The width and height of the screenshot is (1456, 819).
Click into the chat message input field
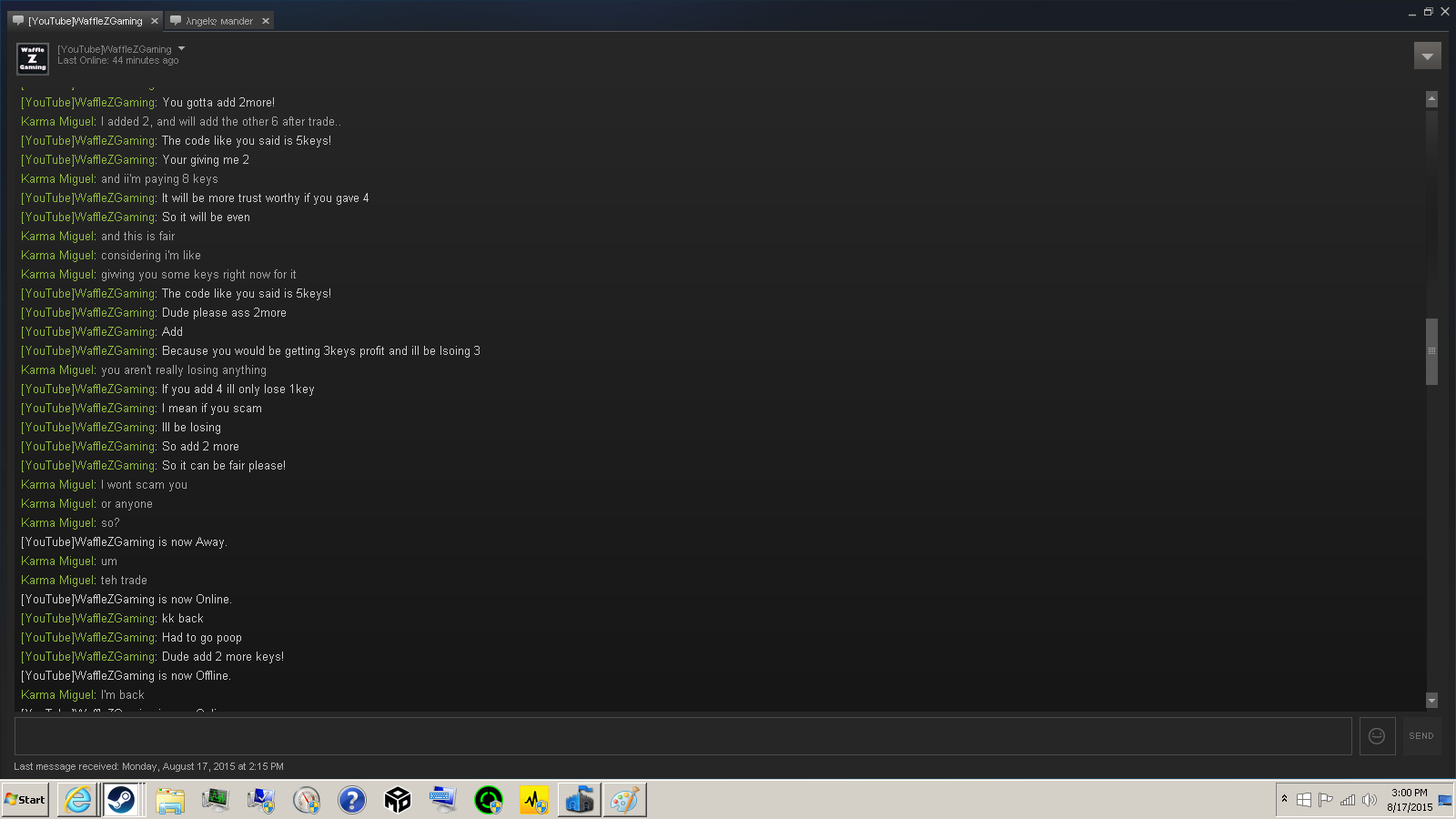682,736
